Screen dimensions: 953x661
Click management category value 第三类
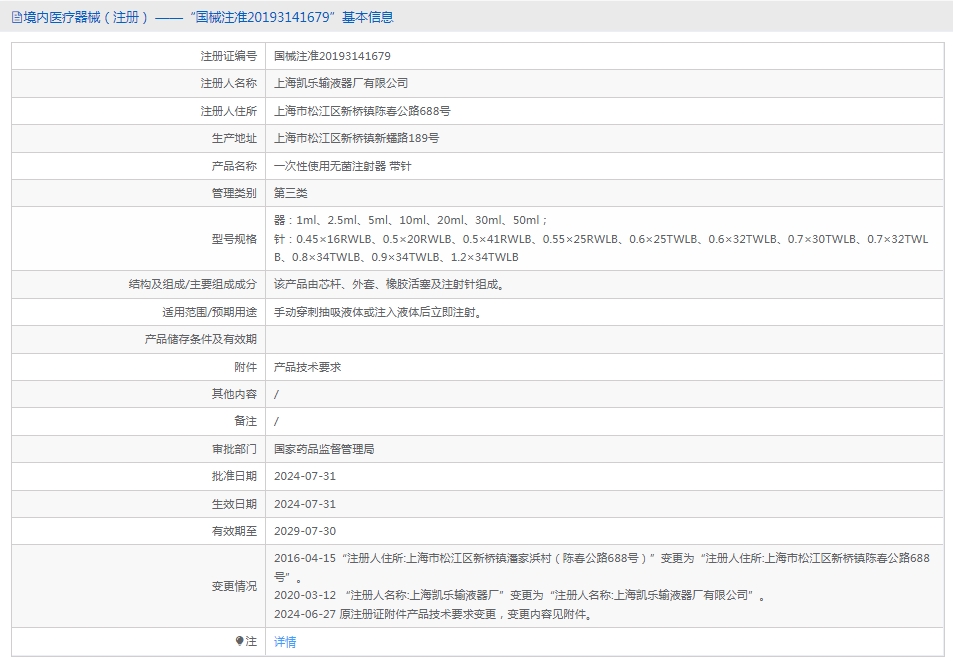click(291, 193)
